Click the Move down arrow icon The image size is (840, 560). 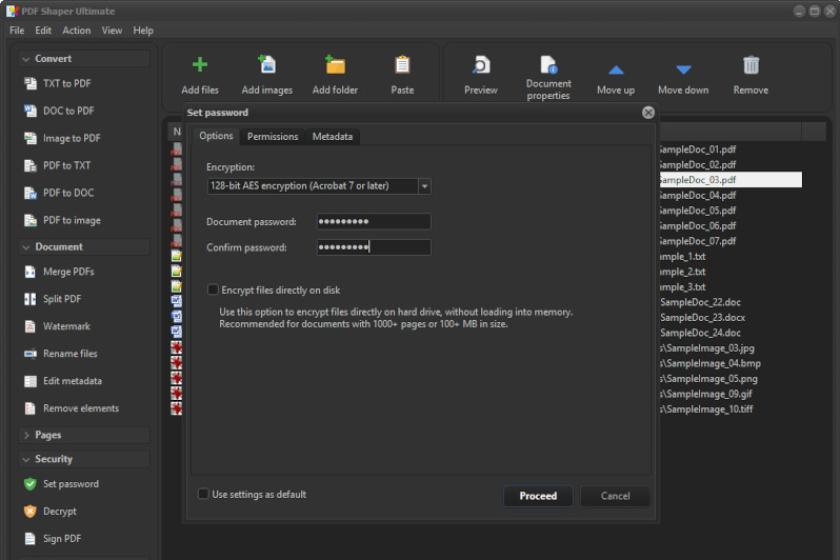(684, 69)
